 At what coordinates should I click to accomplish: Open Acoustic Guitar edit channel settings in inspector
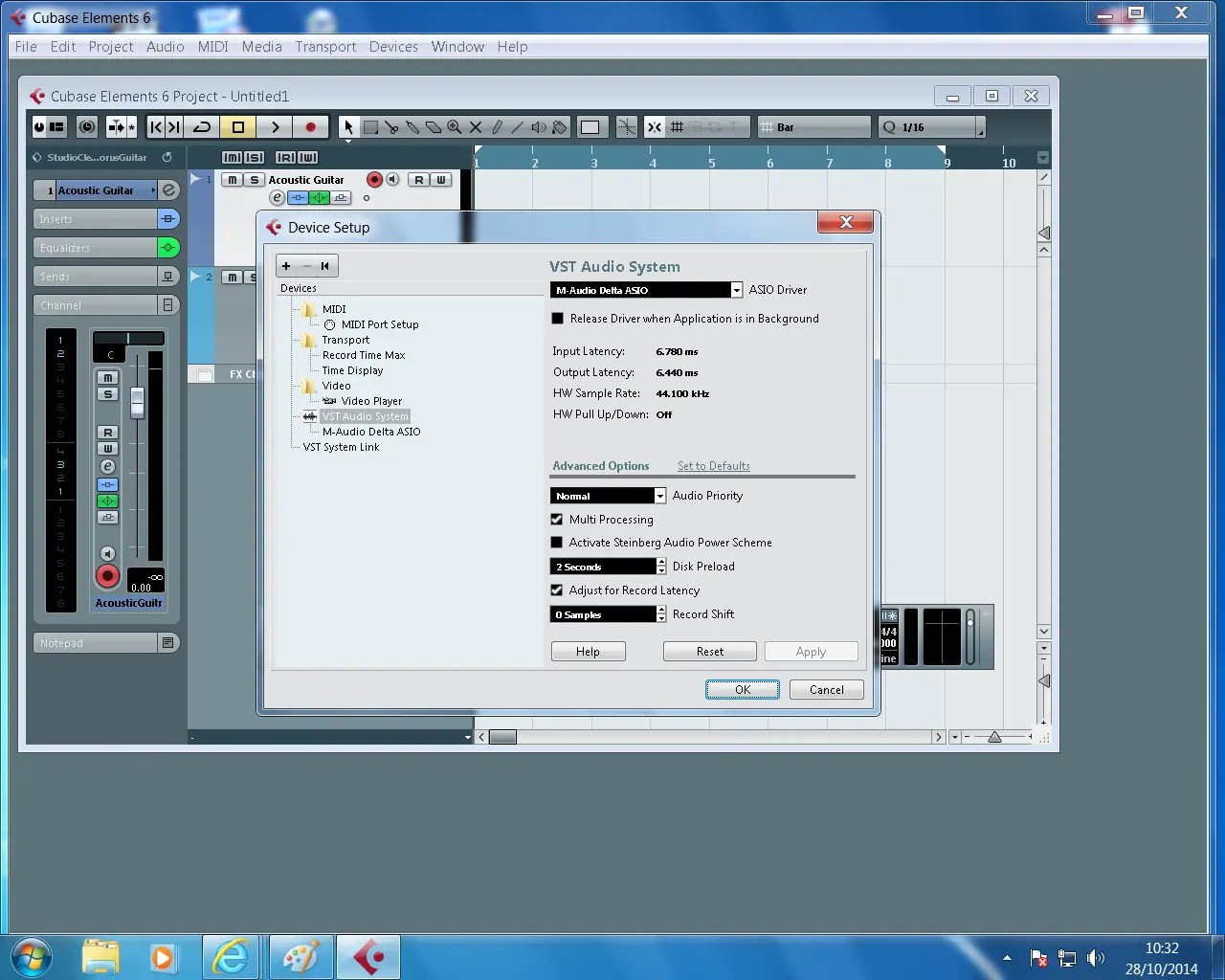168,190
